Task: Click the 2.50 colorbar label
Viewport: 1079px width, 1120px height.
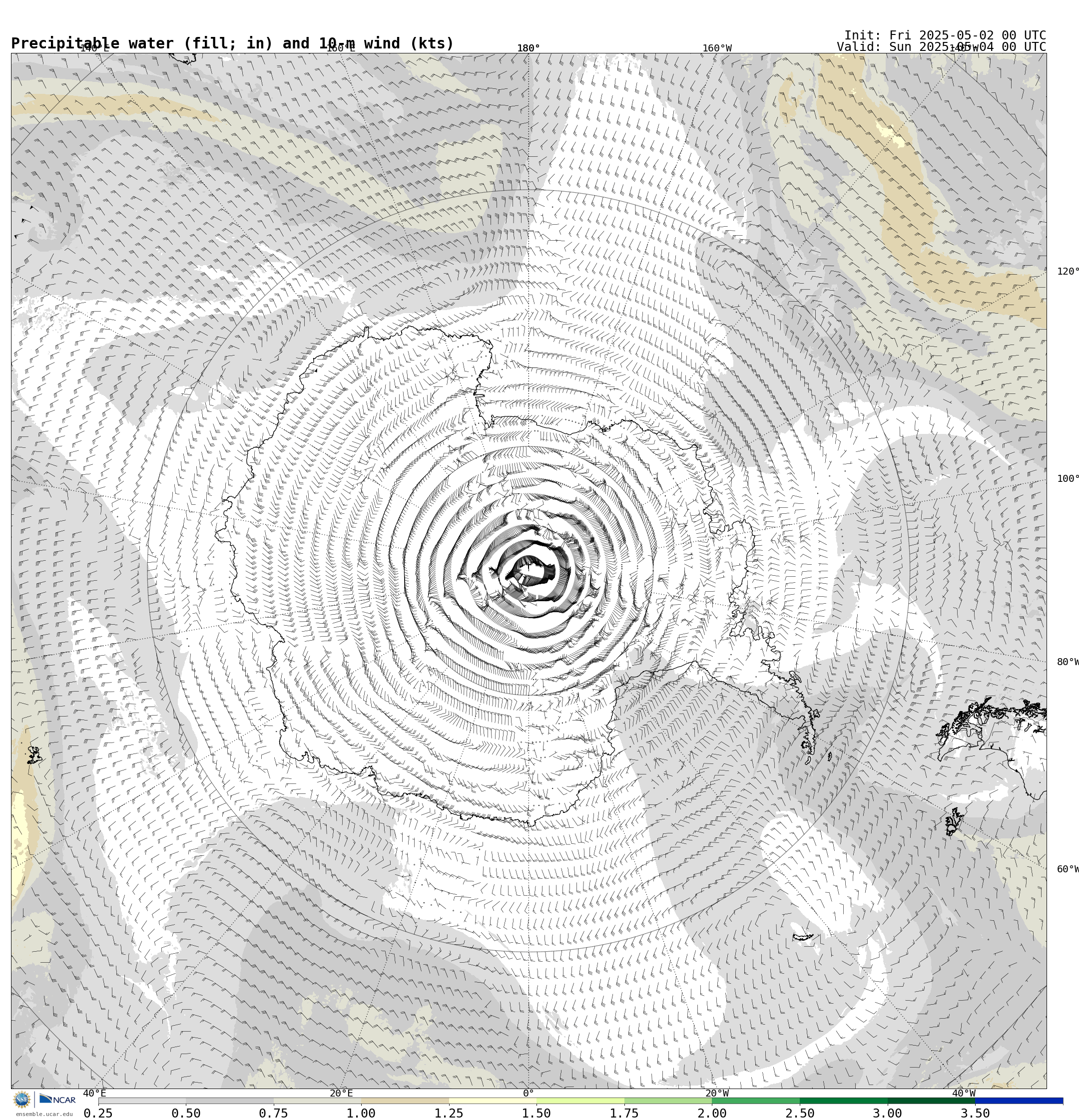Action: tap(800, 1113)
